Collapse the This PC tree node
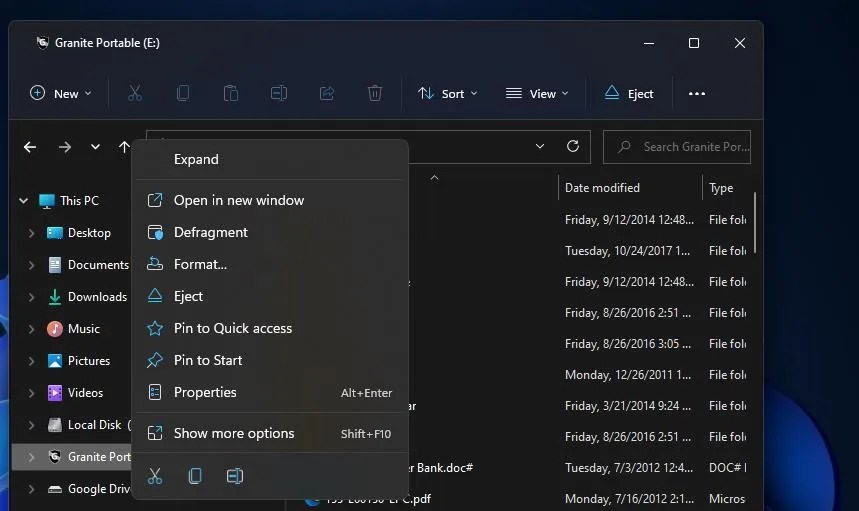The image size is (859, 511). point(24,201)
